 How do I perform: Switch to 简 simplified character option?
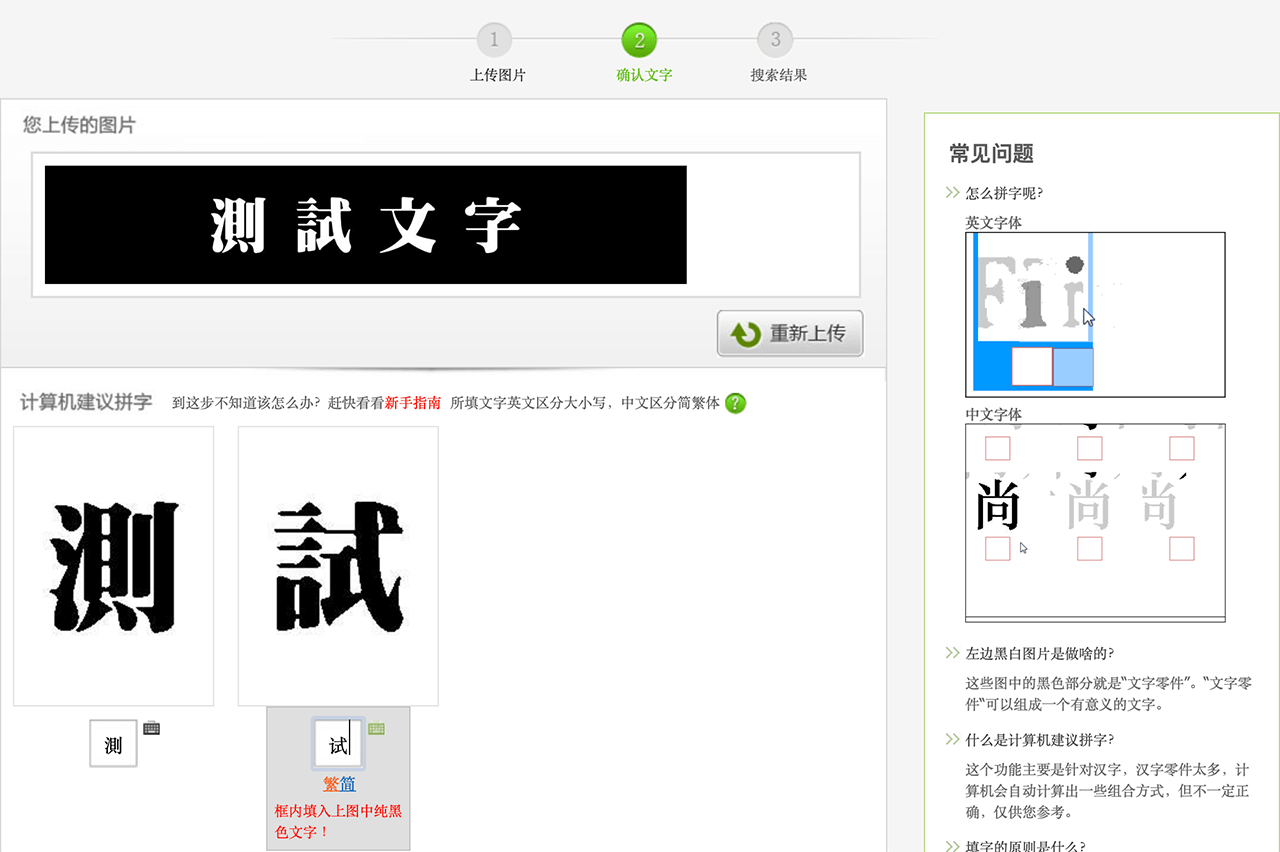[348, 784]
